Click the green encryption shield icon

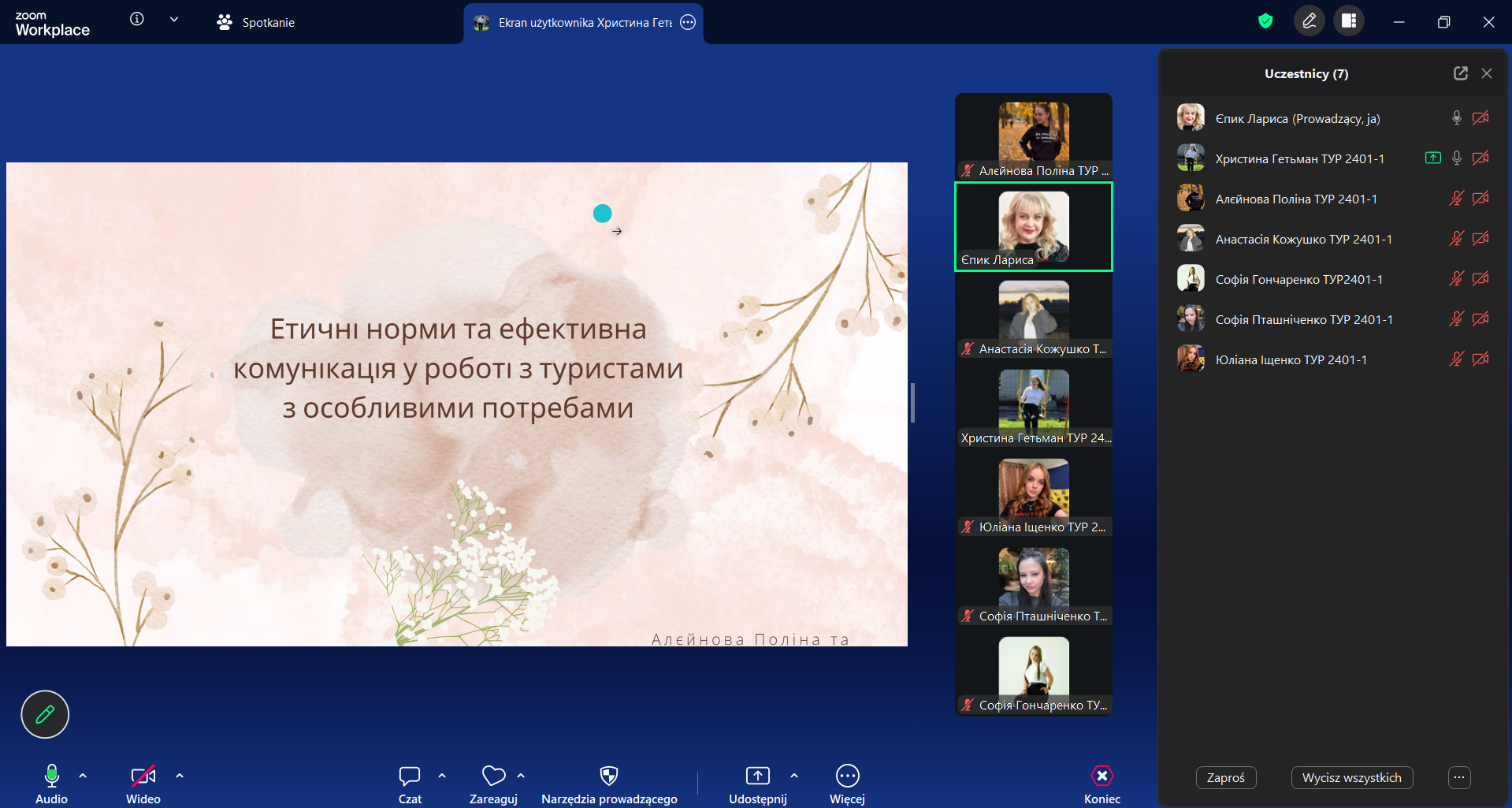(x=1265, y=21)
